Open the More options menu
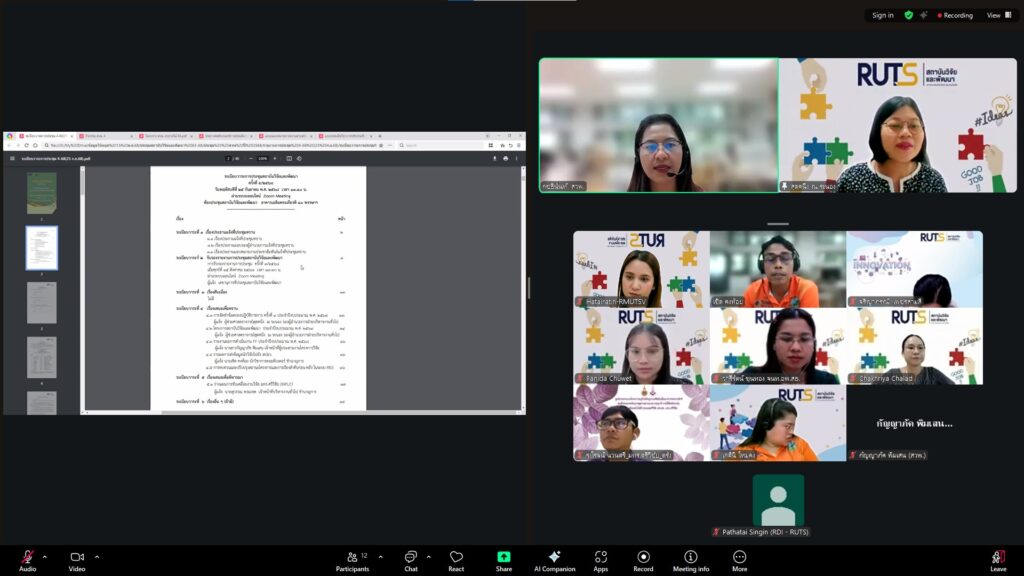Image resolution: width=1024 pixels, height=576 pixels. click(739, 558)
